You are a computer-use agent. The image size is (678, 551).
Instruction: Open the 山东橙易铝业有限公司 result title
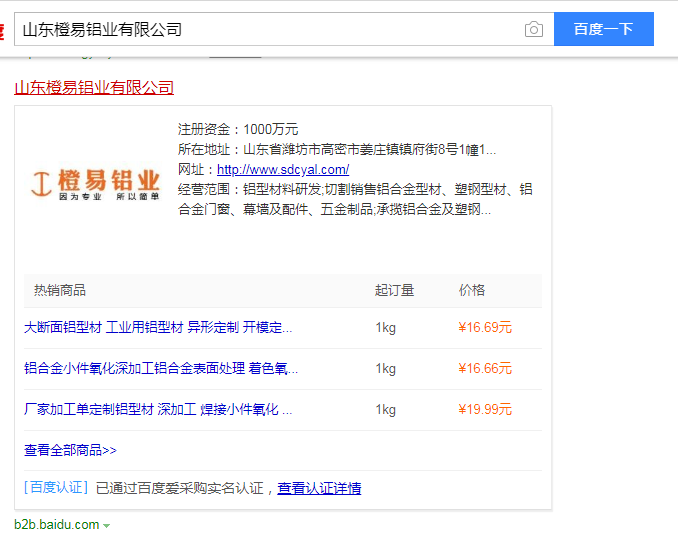tap(94, 88)
